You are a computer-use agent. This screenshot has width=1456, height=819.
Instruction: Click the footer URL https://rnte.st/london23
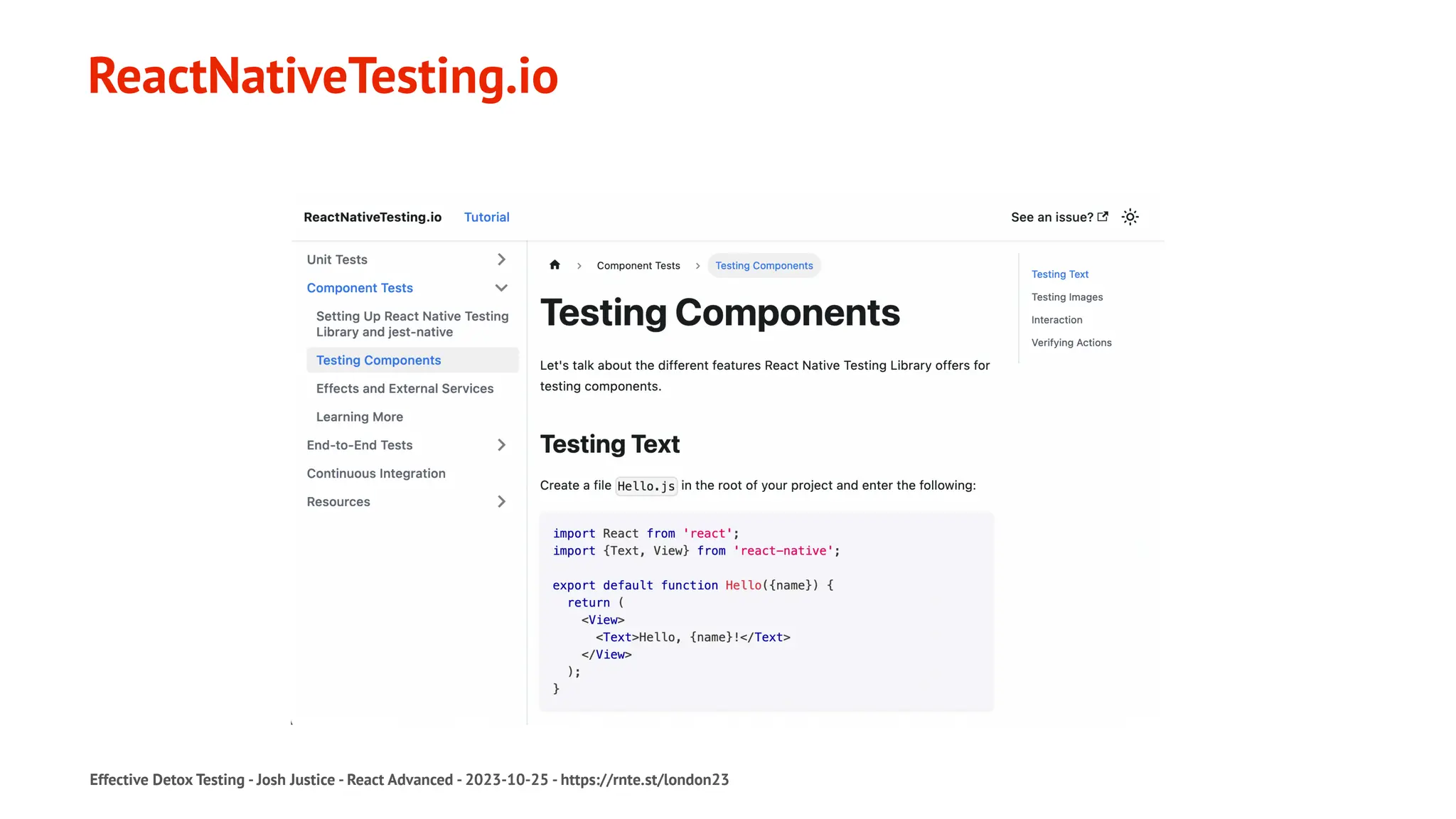(645, 780)
